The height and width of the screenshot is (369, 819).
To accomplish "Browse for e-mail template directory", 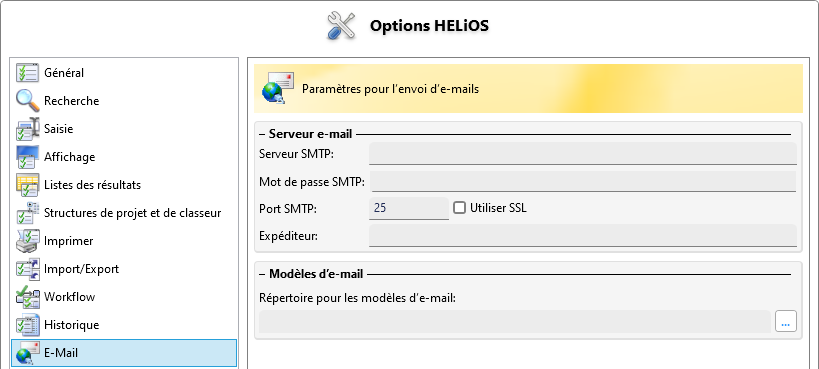I will pyautogui.click(x=786, y=322).
